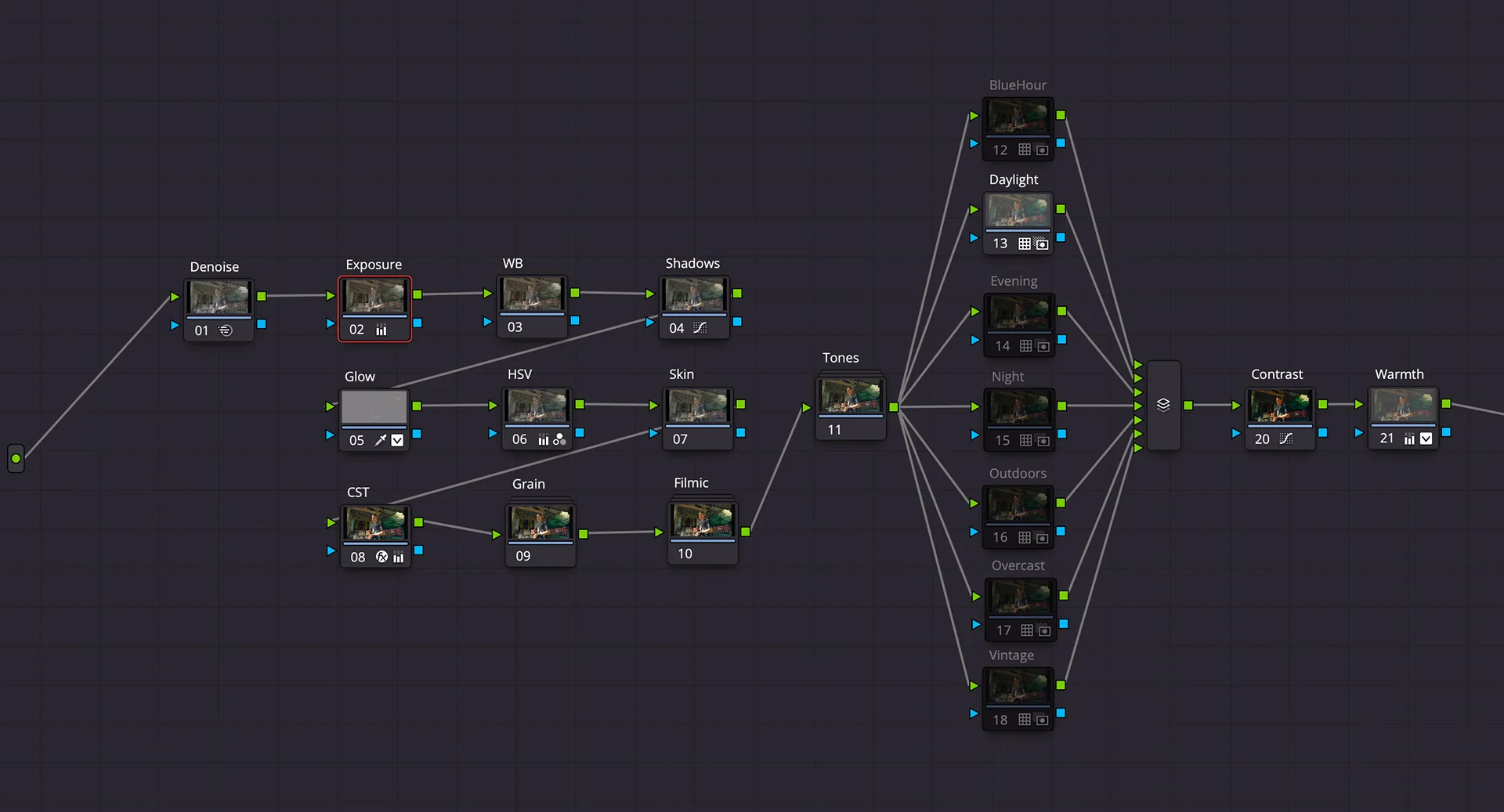Image resolution: width=1504 pixels, height=812 pixels.
Task: Click the chevron box on Glow node
Action: pyautogui.click(x=397, y=440)
